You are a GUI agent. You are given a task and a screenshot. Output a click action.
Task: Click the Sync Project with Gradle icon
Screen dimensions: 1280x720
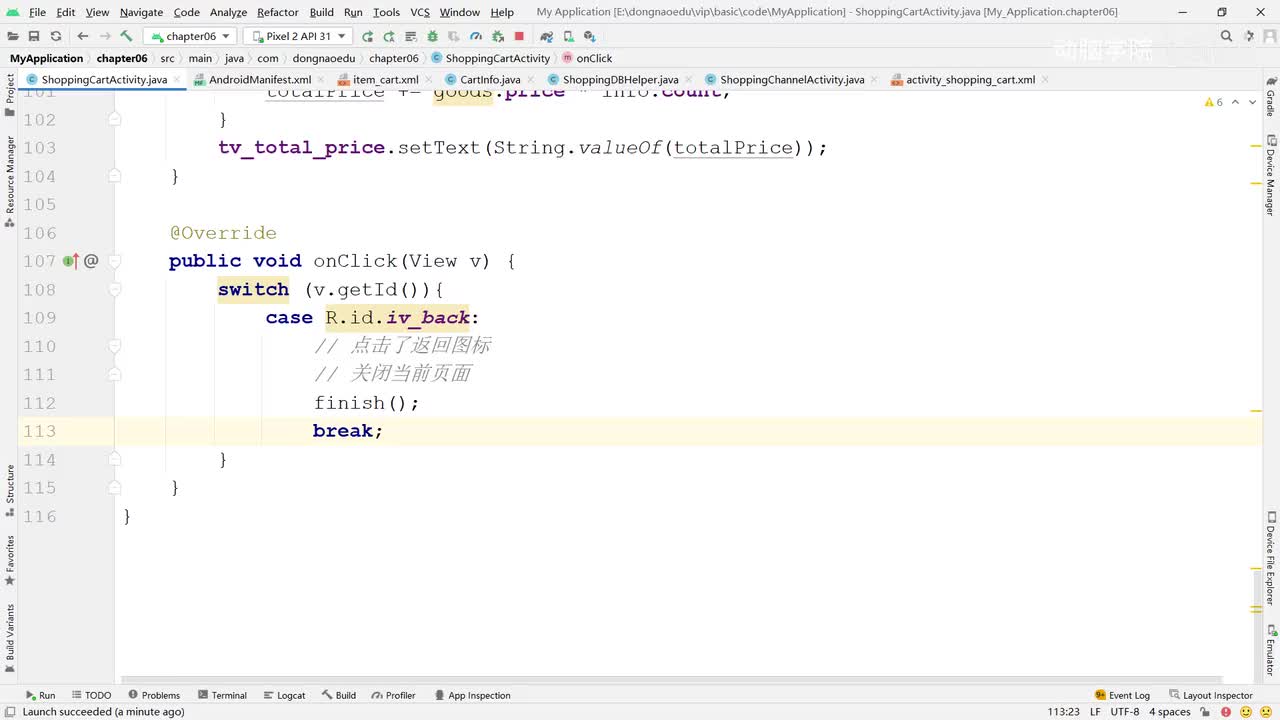coord(546,36)
